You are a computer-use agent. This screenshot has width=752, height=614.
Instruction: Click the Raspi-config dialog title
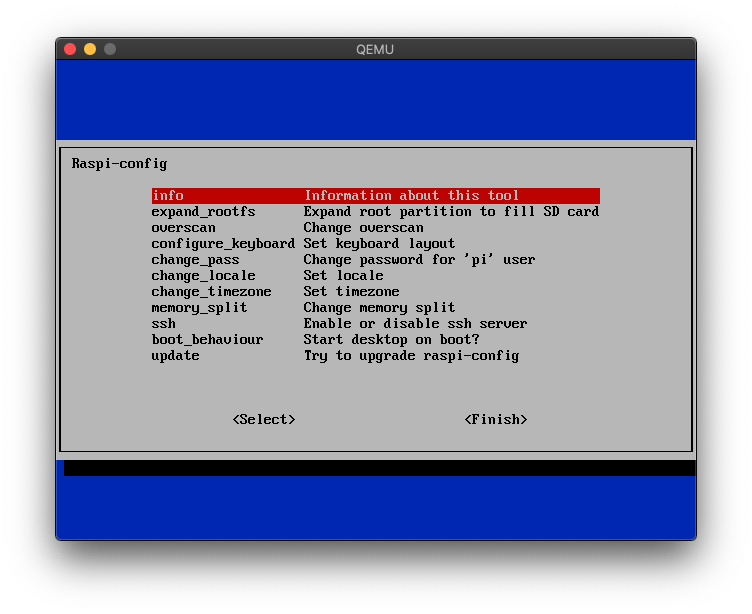tap(119, 164)
